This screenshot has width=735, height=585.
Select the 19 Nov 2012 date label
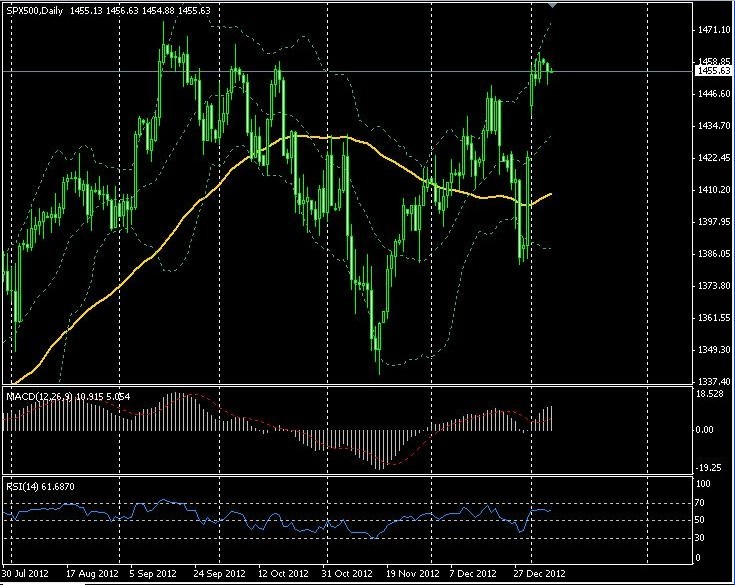[x=412, y=573]
